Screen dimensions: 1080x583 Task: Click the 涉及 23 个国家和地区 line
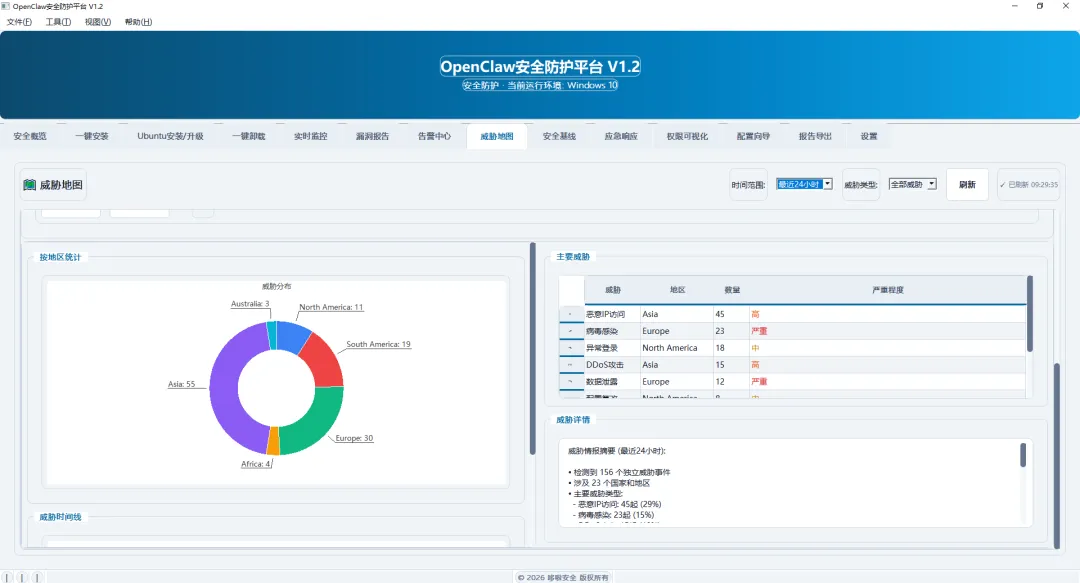[x=610, y=483]
